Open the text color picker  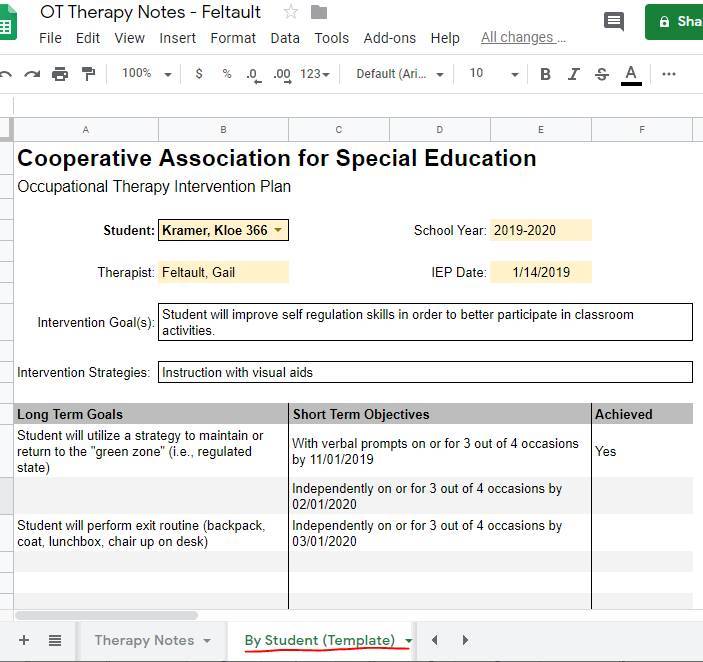click(631, 75)
